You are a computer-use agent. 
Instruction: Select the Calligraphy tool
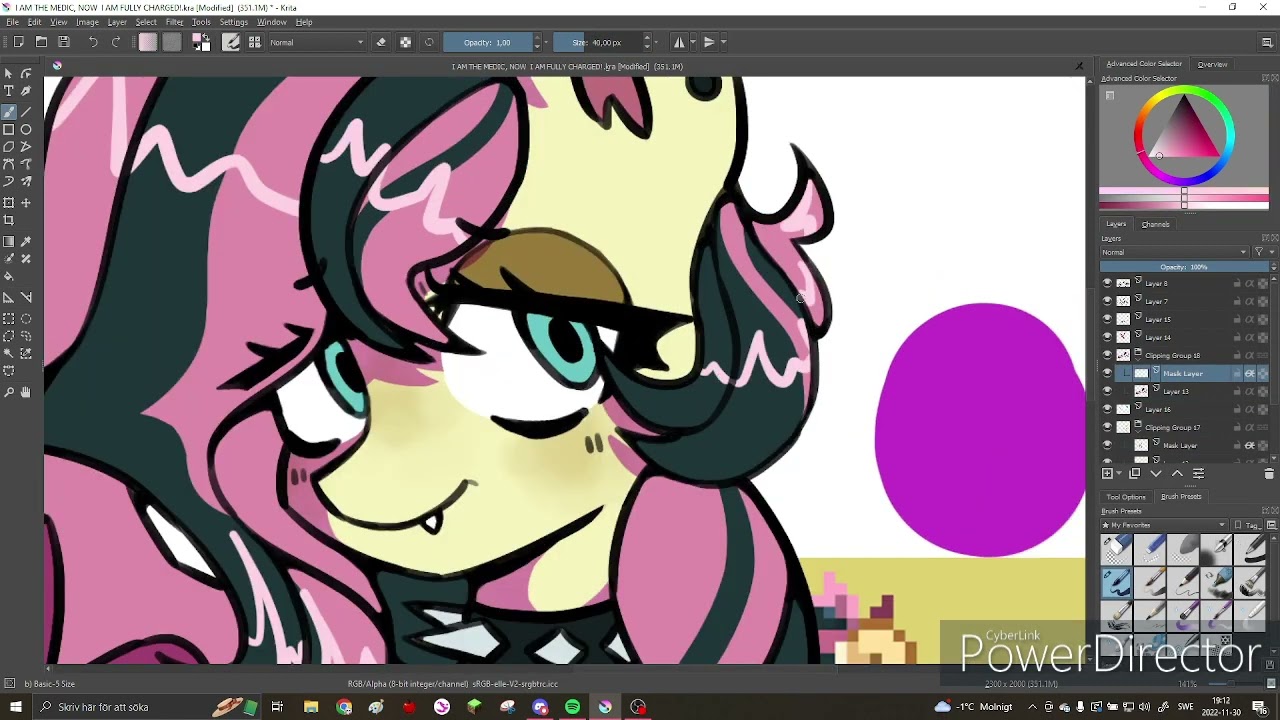click(26, 91)
